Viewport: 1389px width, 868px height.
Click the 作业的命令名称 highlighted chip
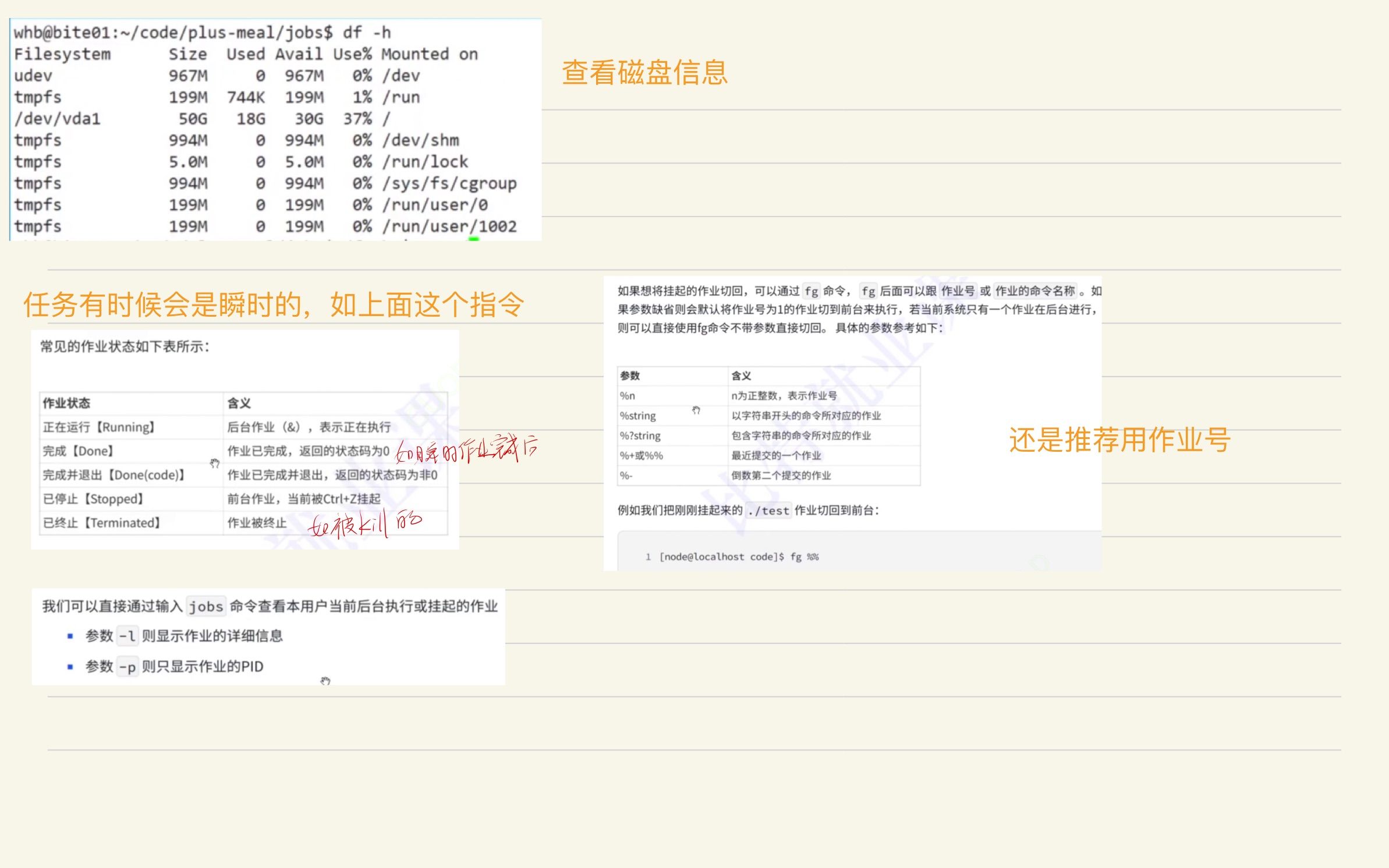pos(1036,290)
